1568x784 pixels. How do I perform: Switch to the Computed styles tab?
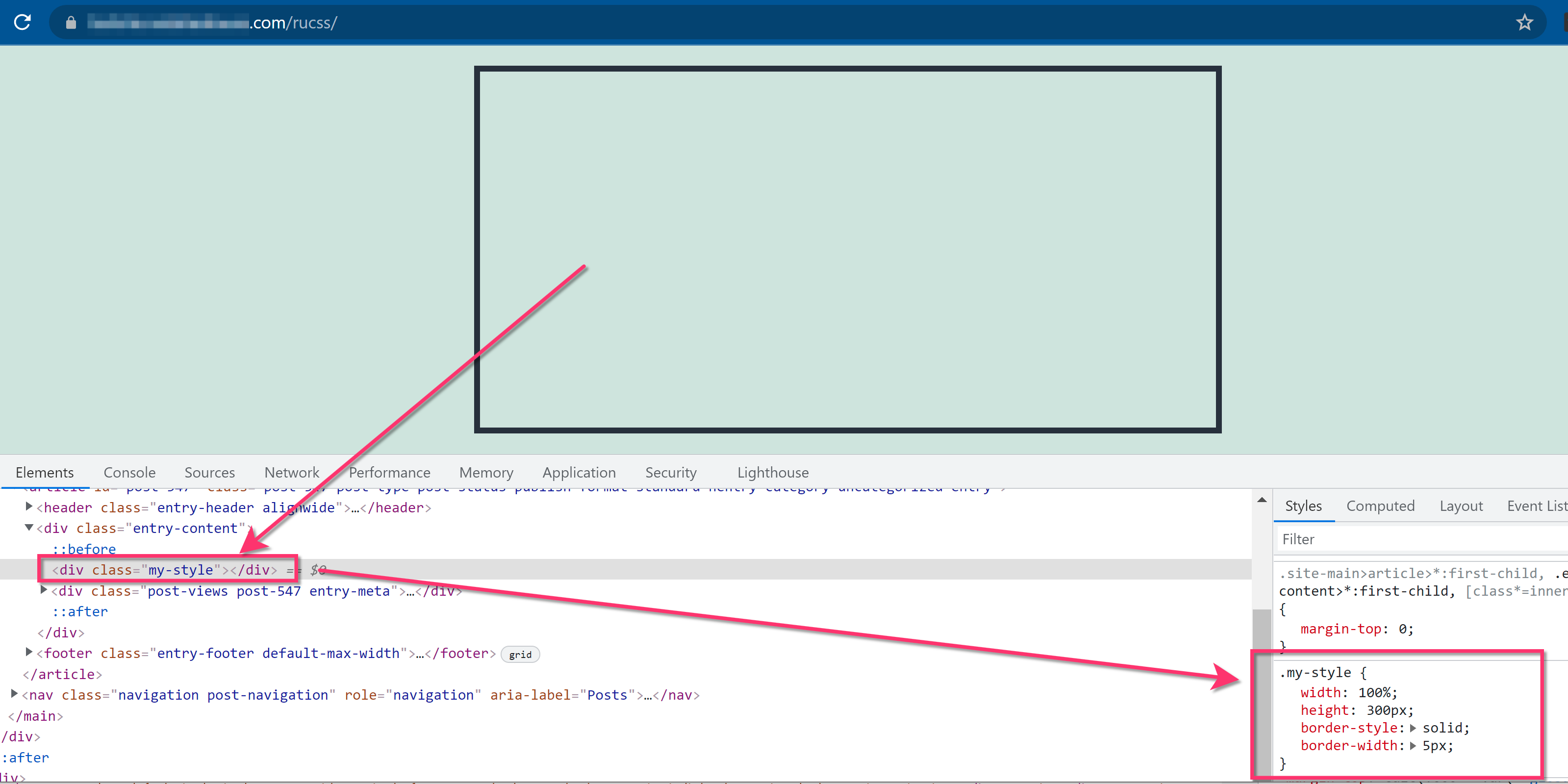[x=1381, y=506]
